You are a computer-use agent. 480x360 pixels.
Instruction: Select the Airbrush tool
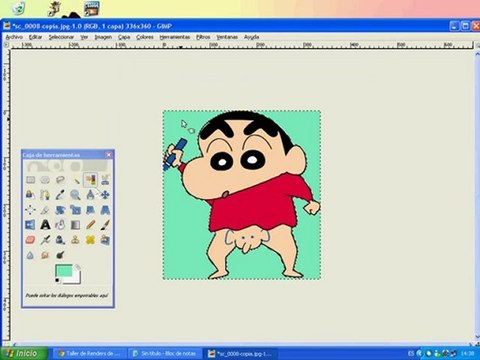point(45,240)
